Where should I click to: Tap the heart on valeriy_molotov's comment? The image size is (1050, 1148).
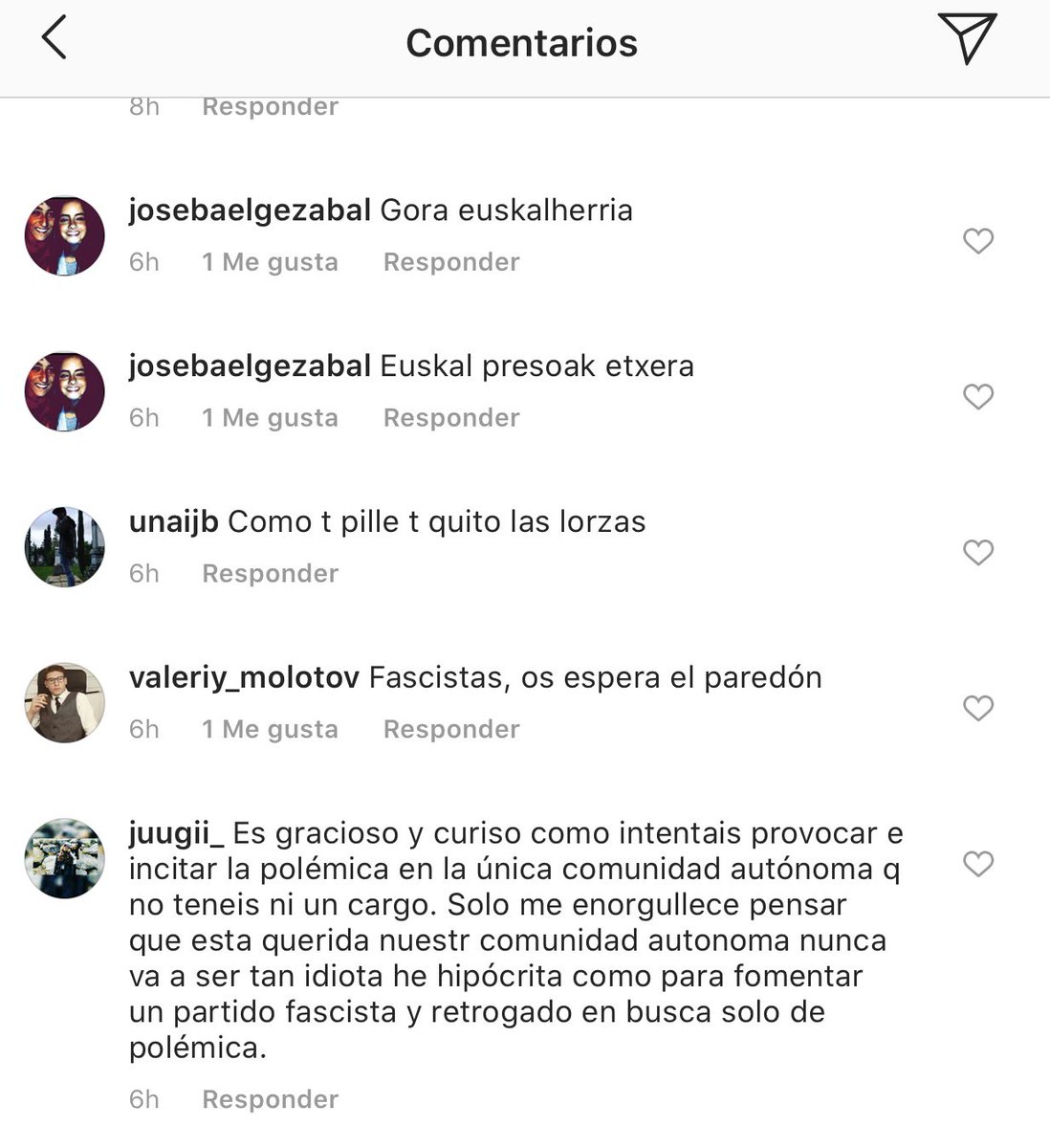[x=977, y=708]
